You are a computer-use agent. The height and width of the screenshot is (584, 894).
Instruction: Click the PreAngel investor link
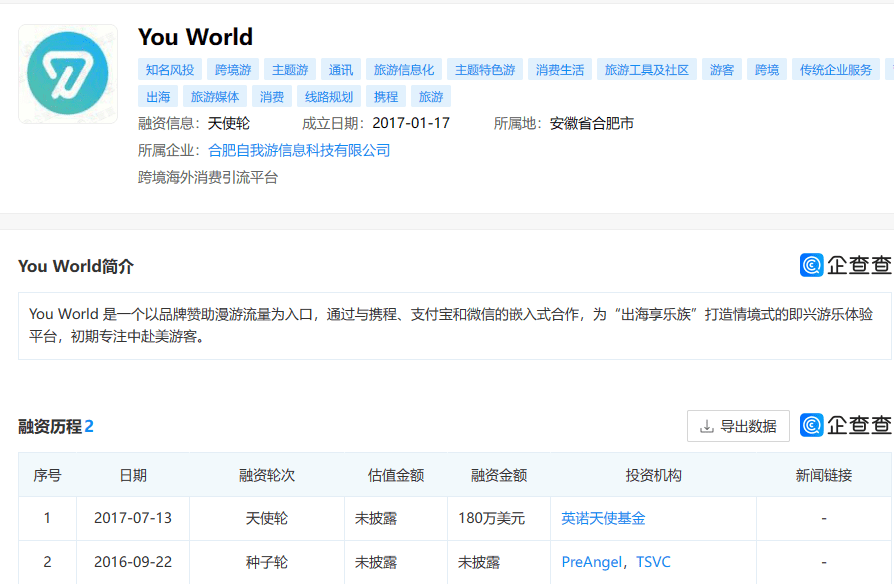click(588, 562)
